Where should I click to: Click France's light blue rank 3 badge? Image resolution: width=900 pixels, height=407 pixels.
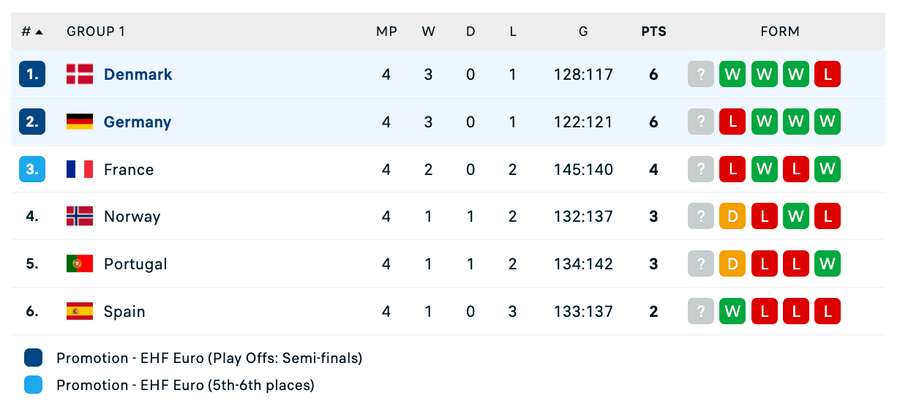click(x=32, y=169)
